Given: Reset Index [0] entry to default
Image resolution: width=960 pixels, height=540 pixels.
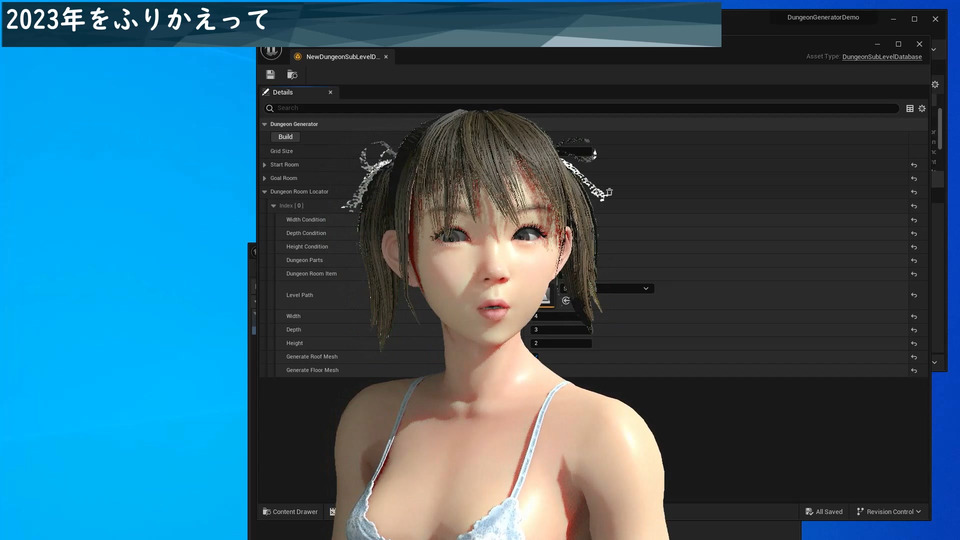Looking at the screenshot, I should tap(913, 206).
